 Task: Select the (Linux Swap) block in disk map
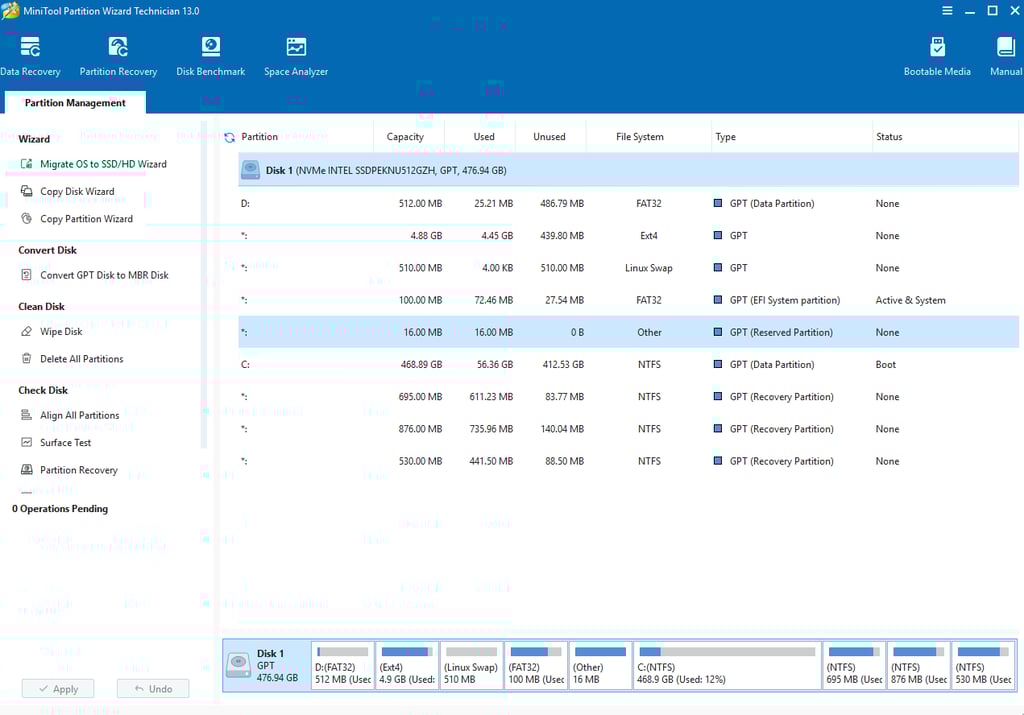click(x=472, y=665)
